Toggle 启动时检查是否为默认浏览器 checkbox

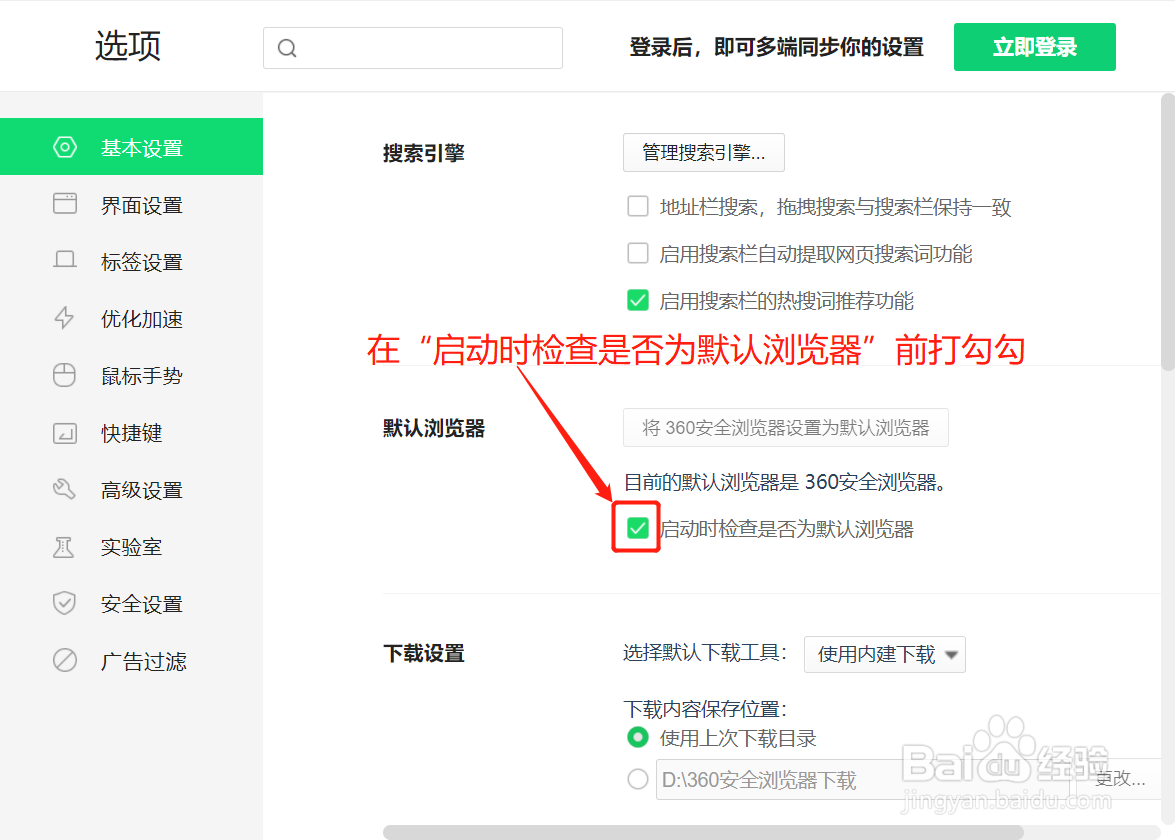(638, 528)
